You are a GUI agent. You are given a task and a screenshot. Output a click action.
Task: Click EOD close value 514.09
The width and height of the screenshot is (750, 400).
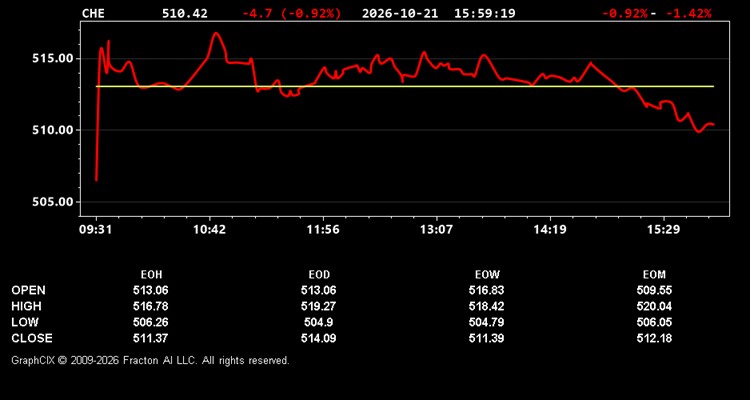(319, 338)
